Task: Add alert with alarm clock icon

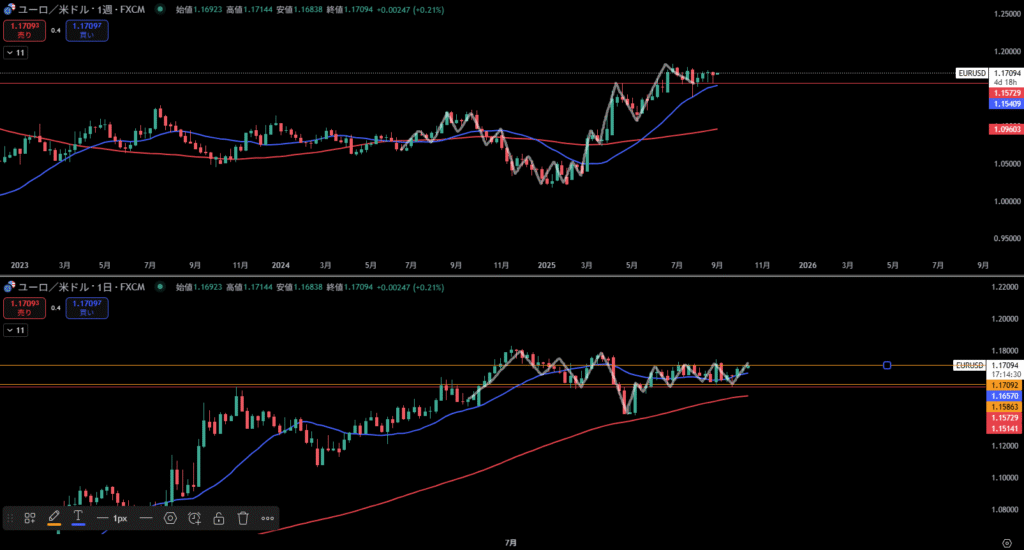Action: [195, 518]
